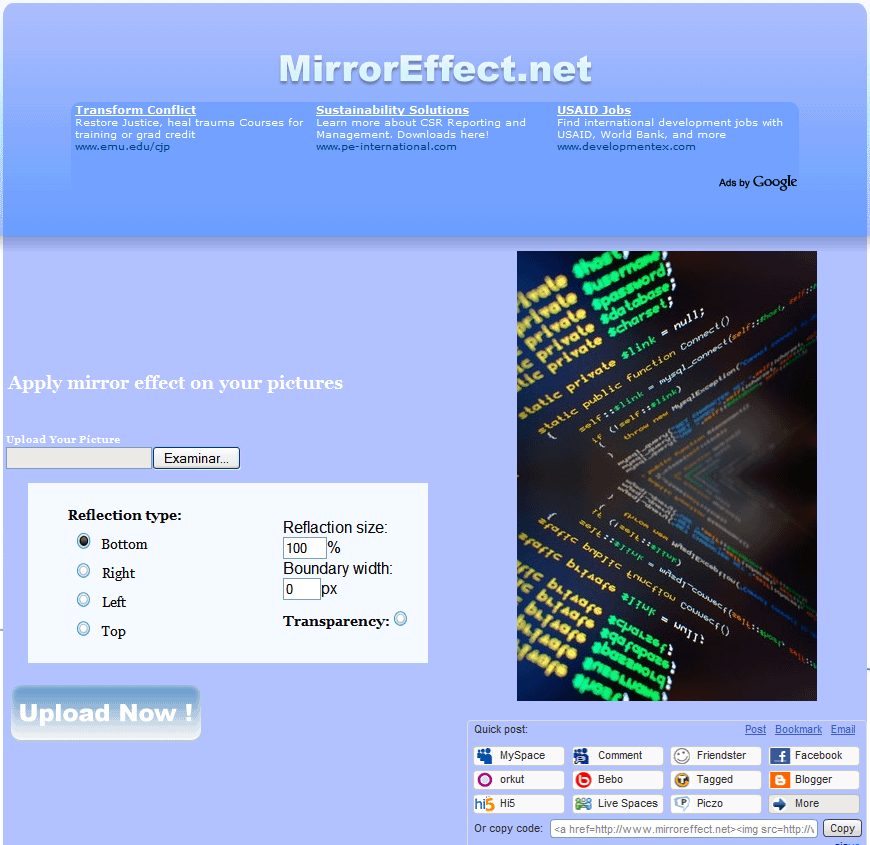Screen dimensions: 870x845
Task: Select the Bottom reflection type
Action: tap(83, 541)
